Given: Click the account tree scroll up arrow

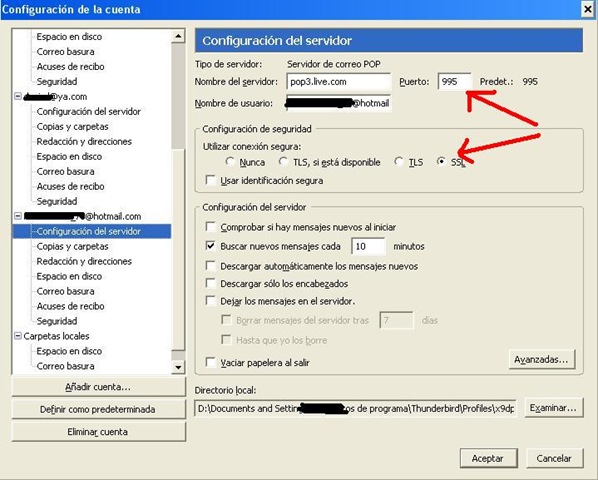Looking at the screenshot, I should 178,36.
